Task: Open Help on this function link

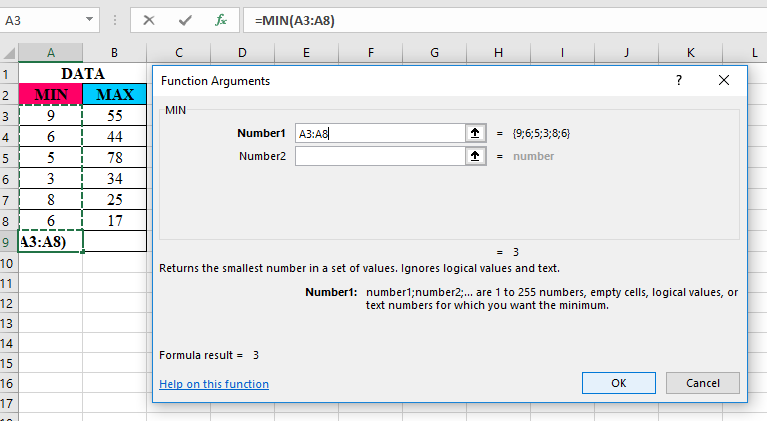Action: 214,384
